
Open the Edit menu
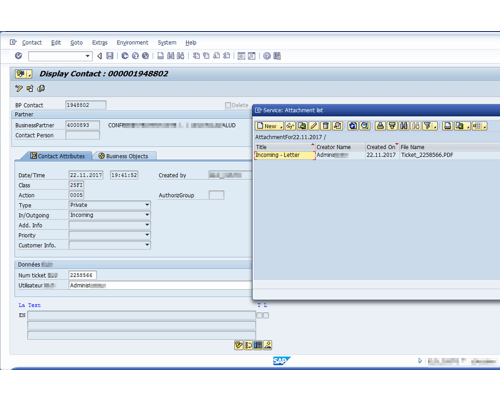point(56,43)
